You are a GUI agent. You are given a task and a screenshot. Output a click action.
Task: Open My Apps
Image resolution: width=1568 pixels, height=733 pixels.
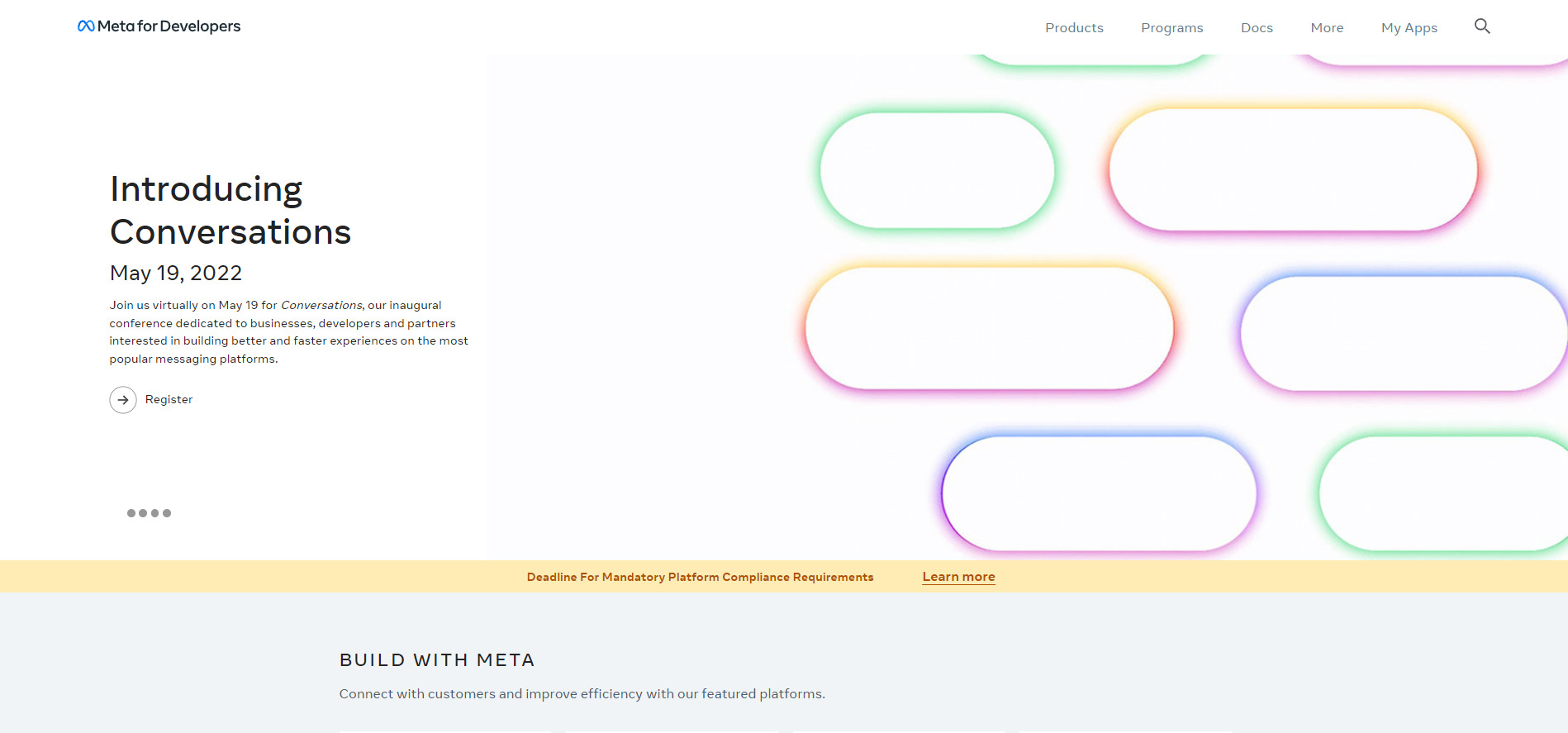click(x=1409, y=27)
